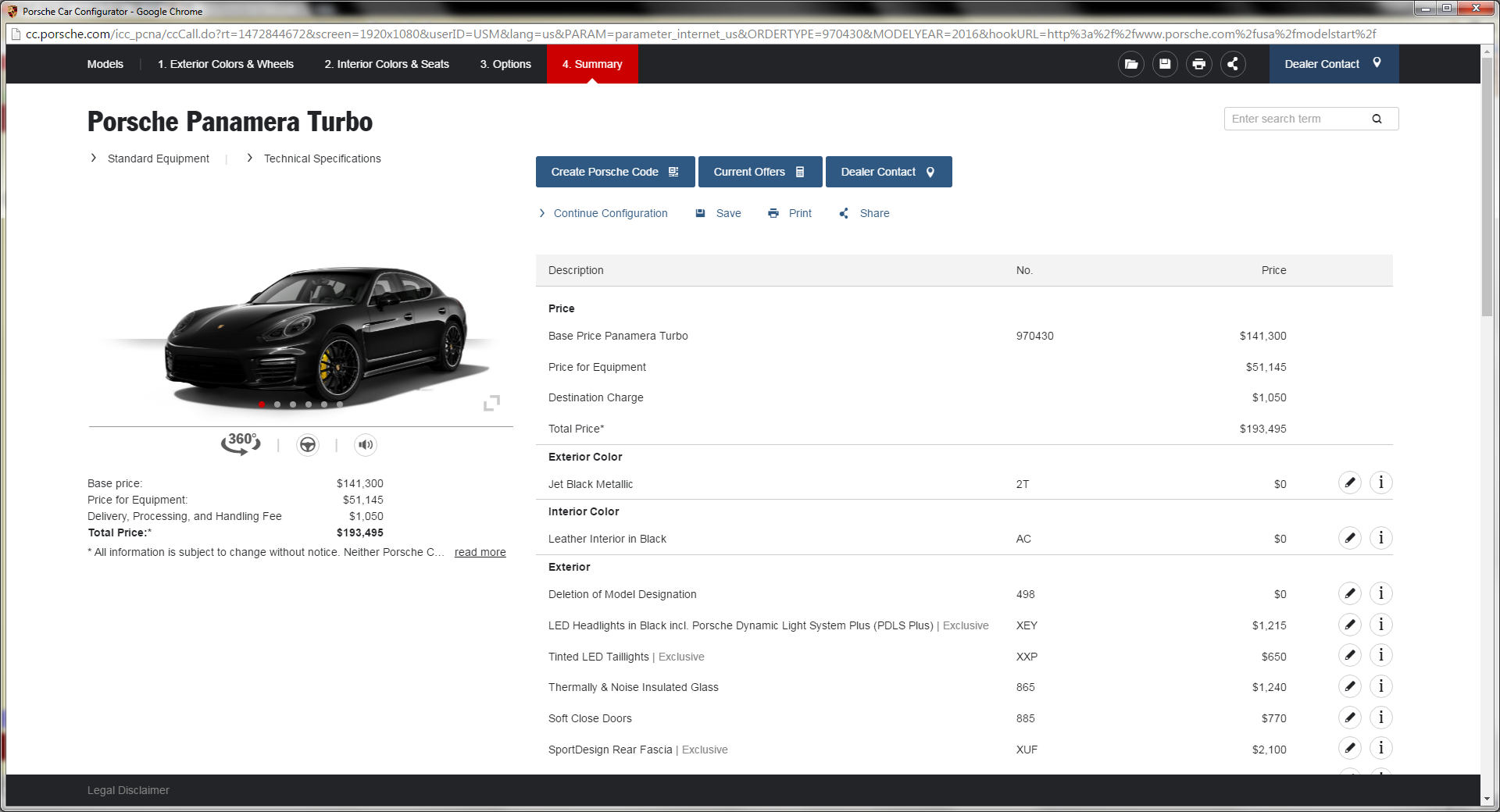Play the engine sound speaker icon
1500x812 pixels.
coord(366,445)
